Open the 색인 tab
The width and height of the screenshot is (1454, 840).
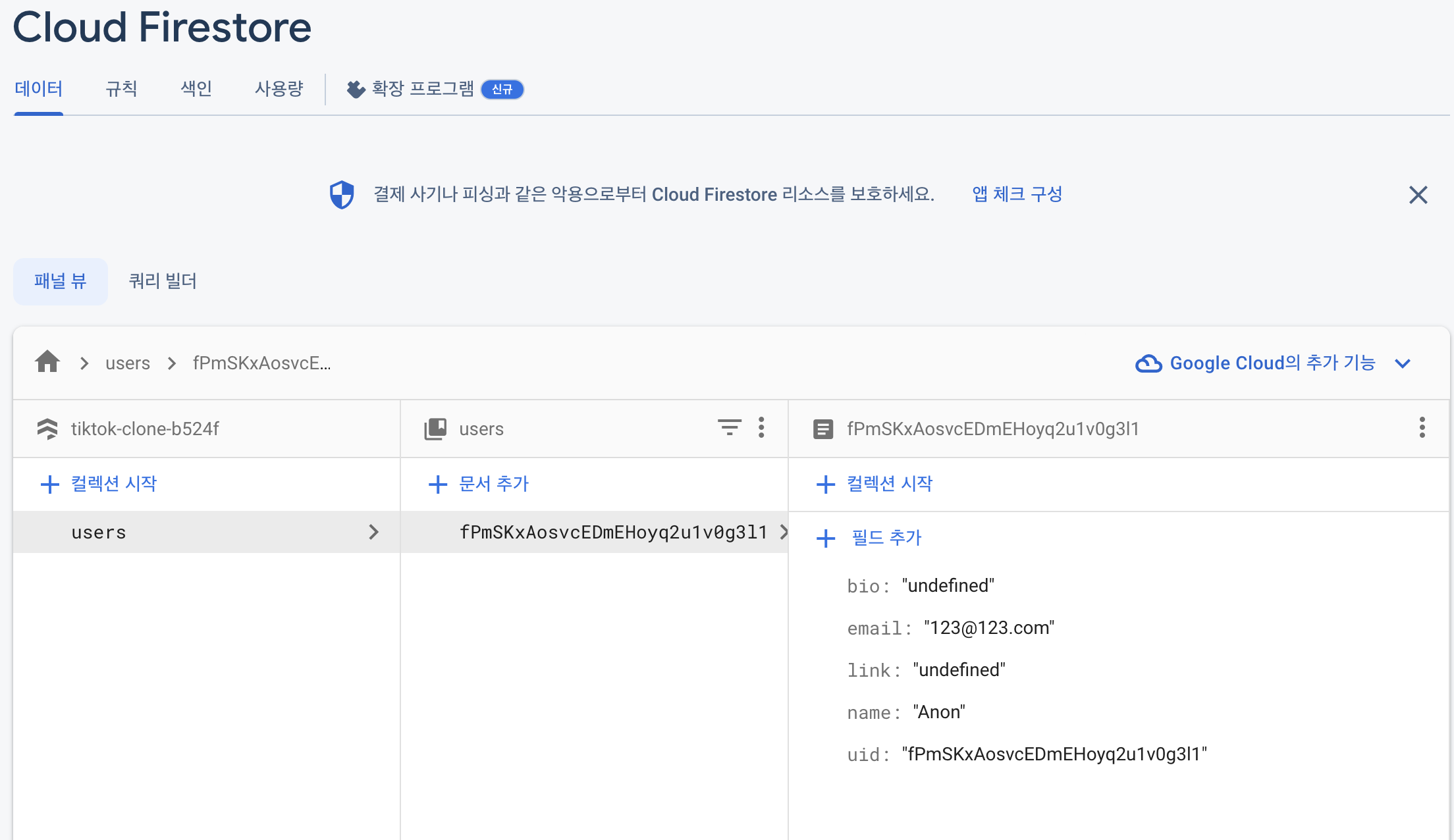click(196, 89)
